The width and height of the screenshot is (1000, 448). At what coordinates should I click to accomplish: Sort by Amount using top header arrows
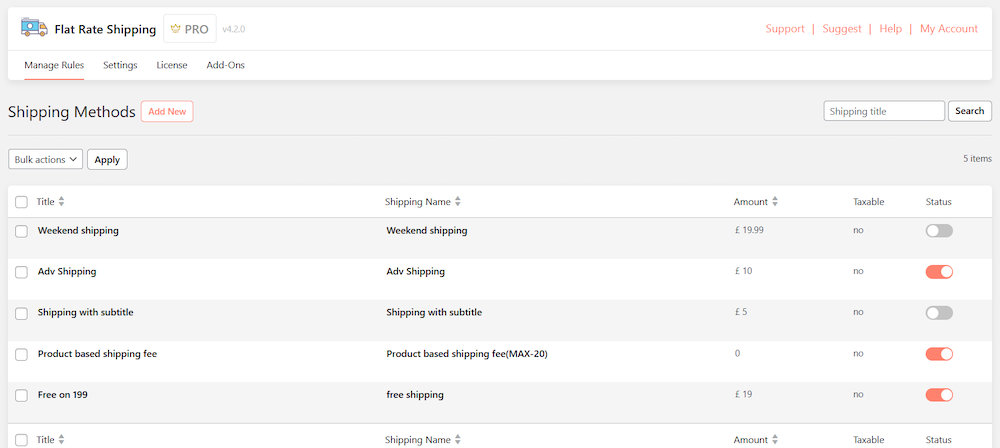coord(775,202)
